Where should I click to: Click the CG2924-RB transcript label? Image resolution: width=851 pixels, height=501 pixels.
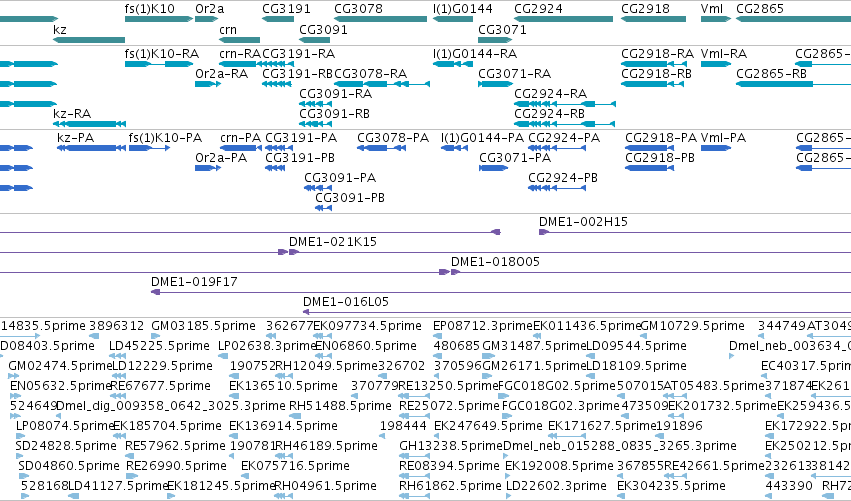(549, 114)
